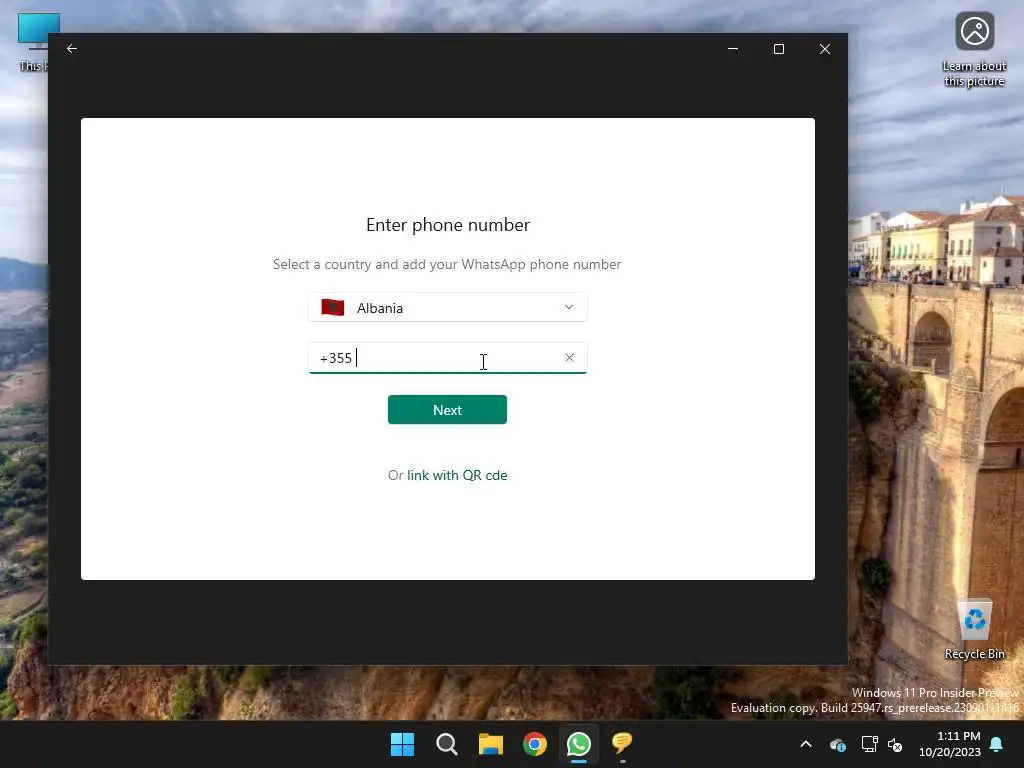Viewport: 1024px width, 768px height.
Task: Open clock showing 1:11 PM
Action: [x=950, y=744]
